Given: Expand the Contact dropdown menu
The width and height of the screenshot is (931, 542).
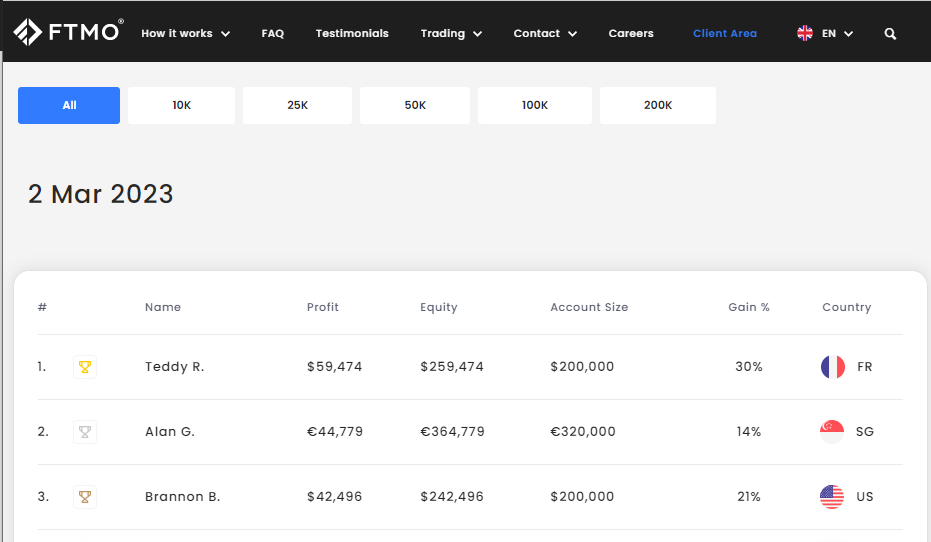Looking at the screenshot, I should tap(545, 33).
